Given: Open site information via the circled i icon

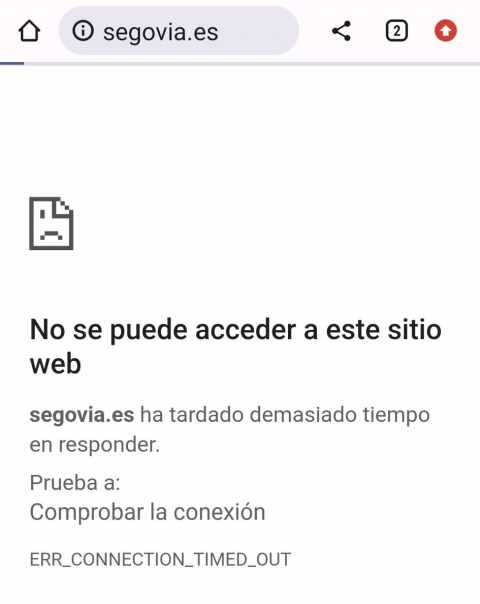Looking at the screenshot, I should pyautogui.click(x=83, y=31).
